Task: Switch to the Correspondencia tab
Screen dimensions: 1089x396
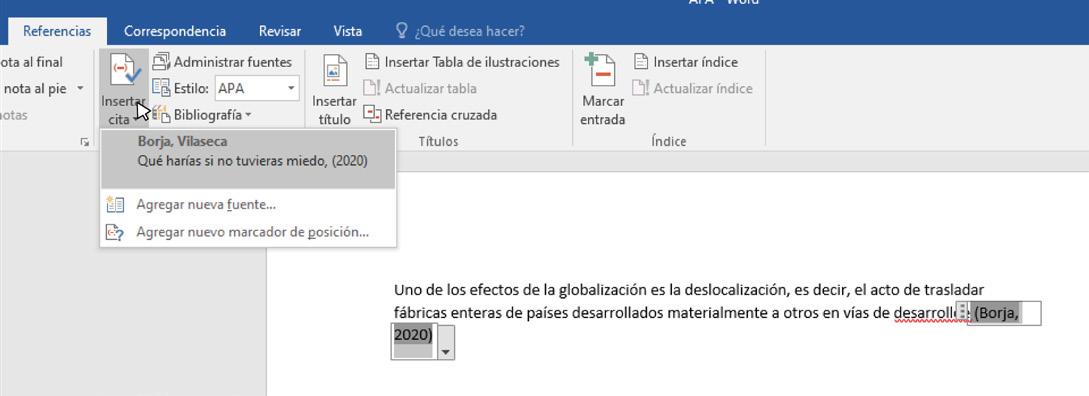Action: 175,31
